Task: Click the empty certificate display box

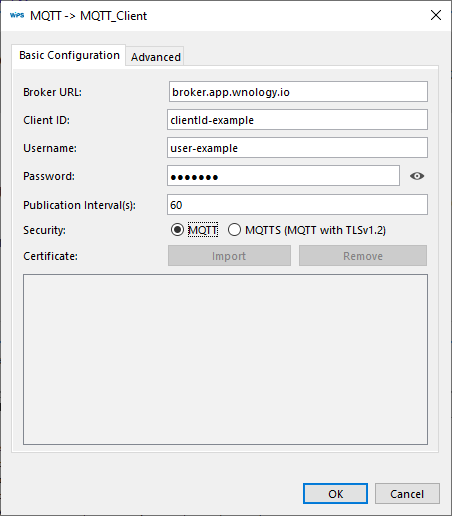Action: pyautogui.click(x=225, y=359)
